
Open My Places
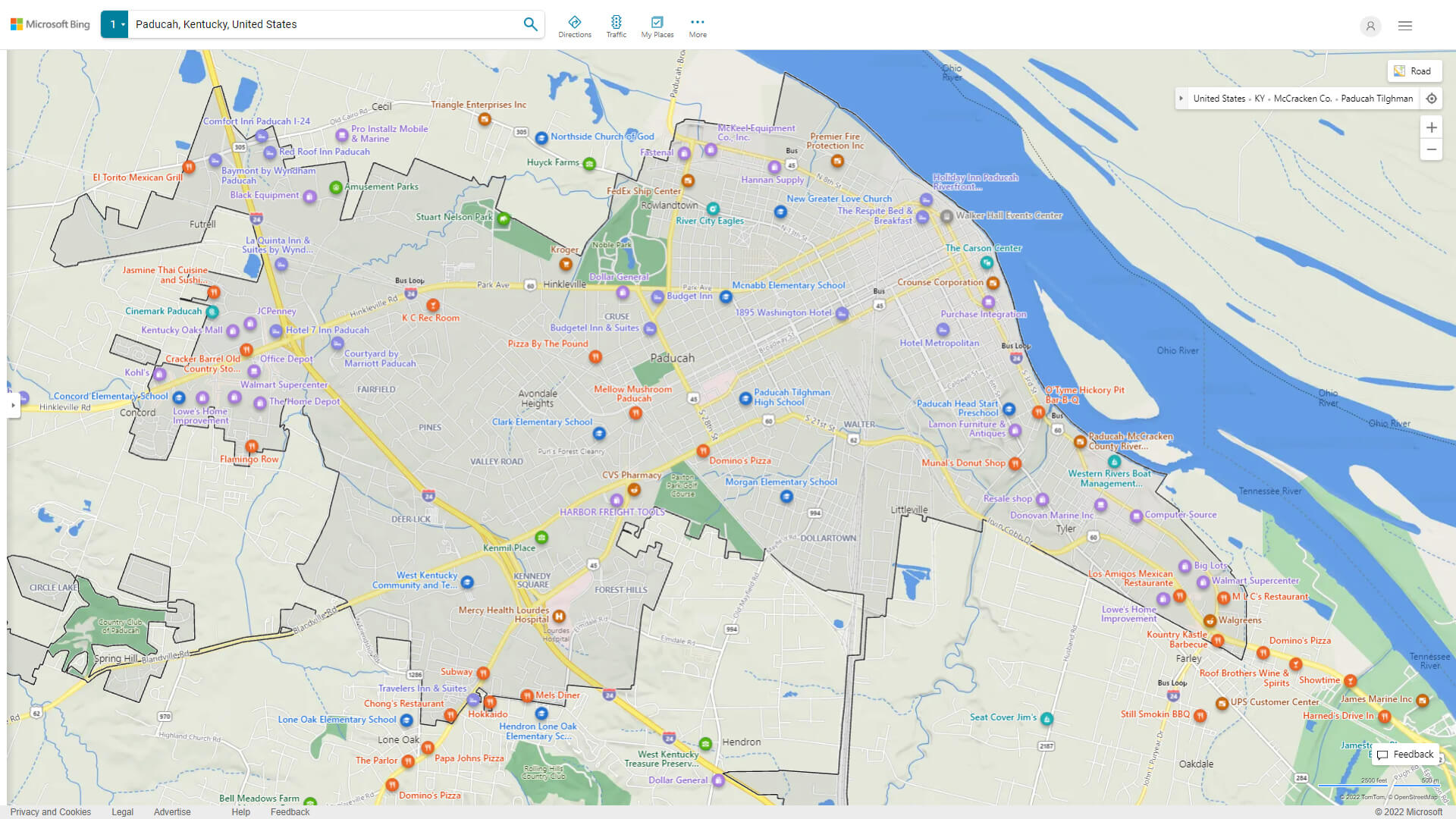(657, 25)
